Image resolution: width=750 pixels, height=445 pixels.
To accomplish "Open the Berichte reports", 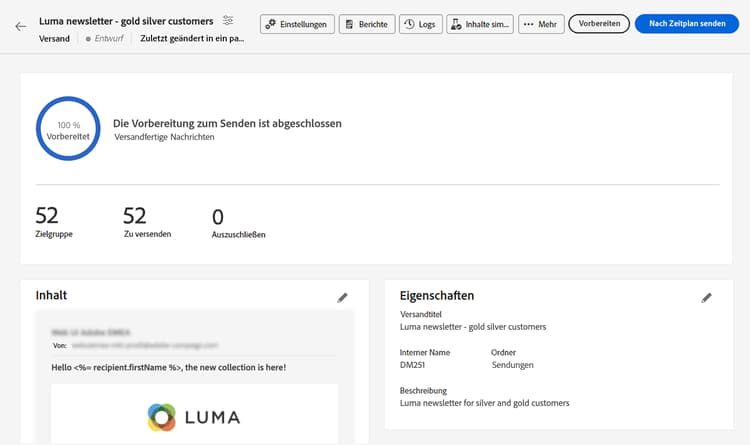I will pyautogui.click(x=366, y=24).
